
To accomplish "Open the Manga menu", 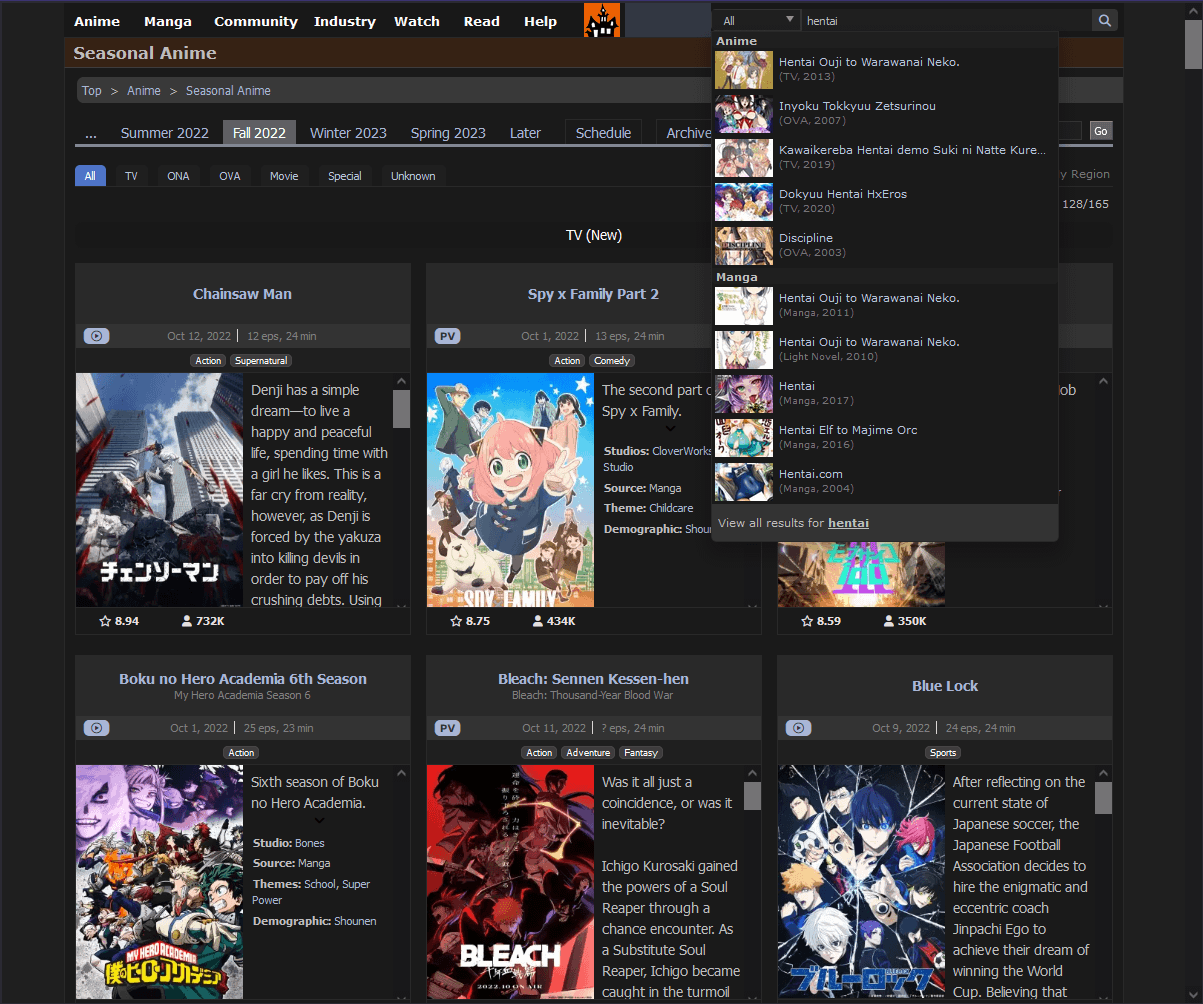I will click(x=167, y=20).
